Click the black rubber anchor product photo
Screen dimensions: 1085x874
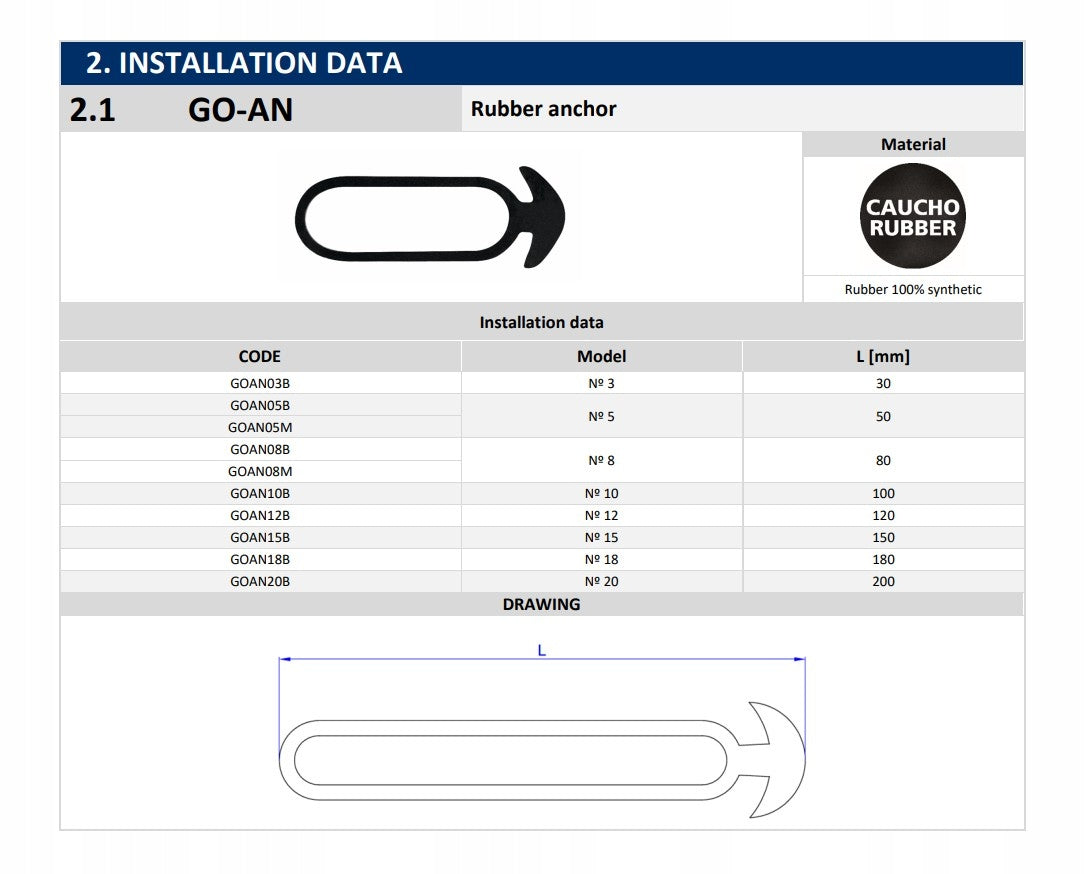point(430,217)
